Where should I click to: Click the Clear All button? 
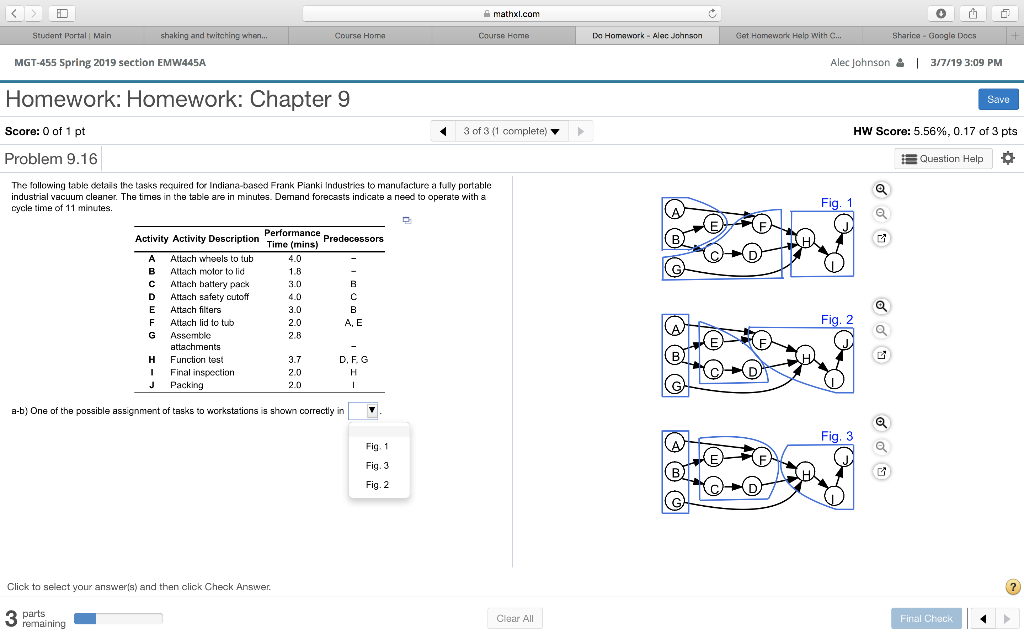pyautogui.click(x=514, y=618)
